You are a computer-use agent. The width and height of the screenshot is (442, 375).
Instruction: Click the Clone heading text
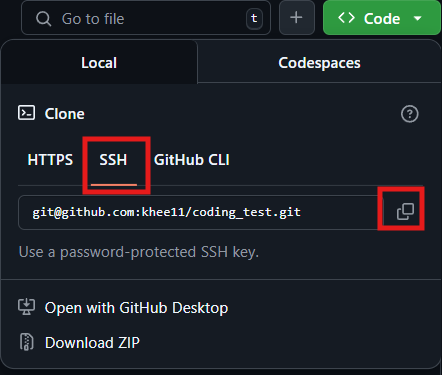(x=65, y=114)
